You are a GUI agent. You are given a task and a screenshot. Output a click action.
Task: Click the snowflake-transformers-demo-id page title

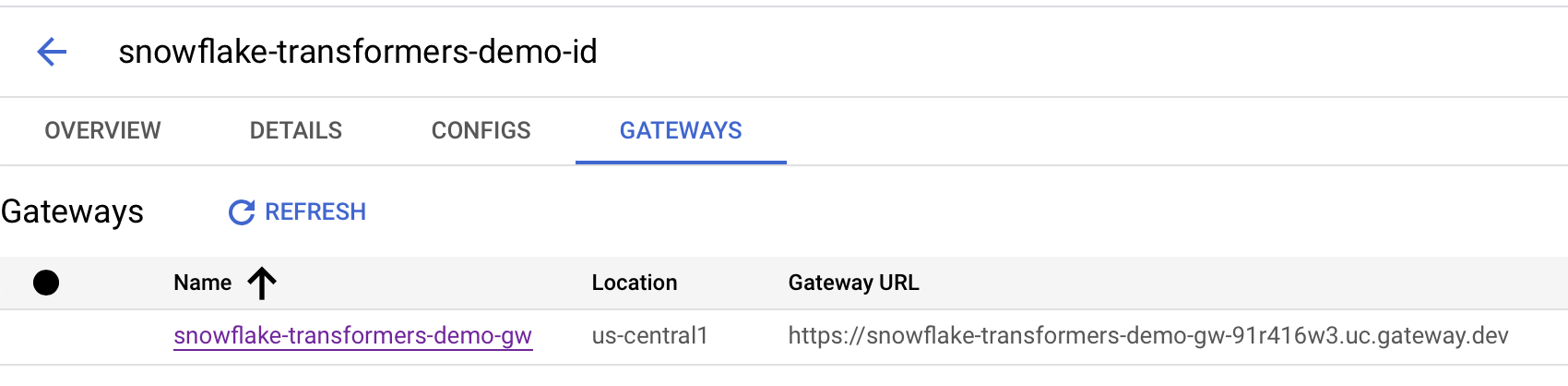[358, 52]
